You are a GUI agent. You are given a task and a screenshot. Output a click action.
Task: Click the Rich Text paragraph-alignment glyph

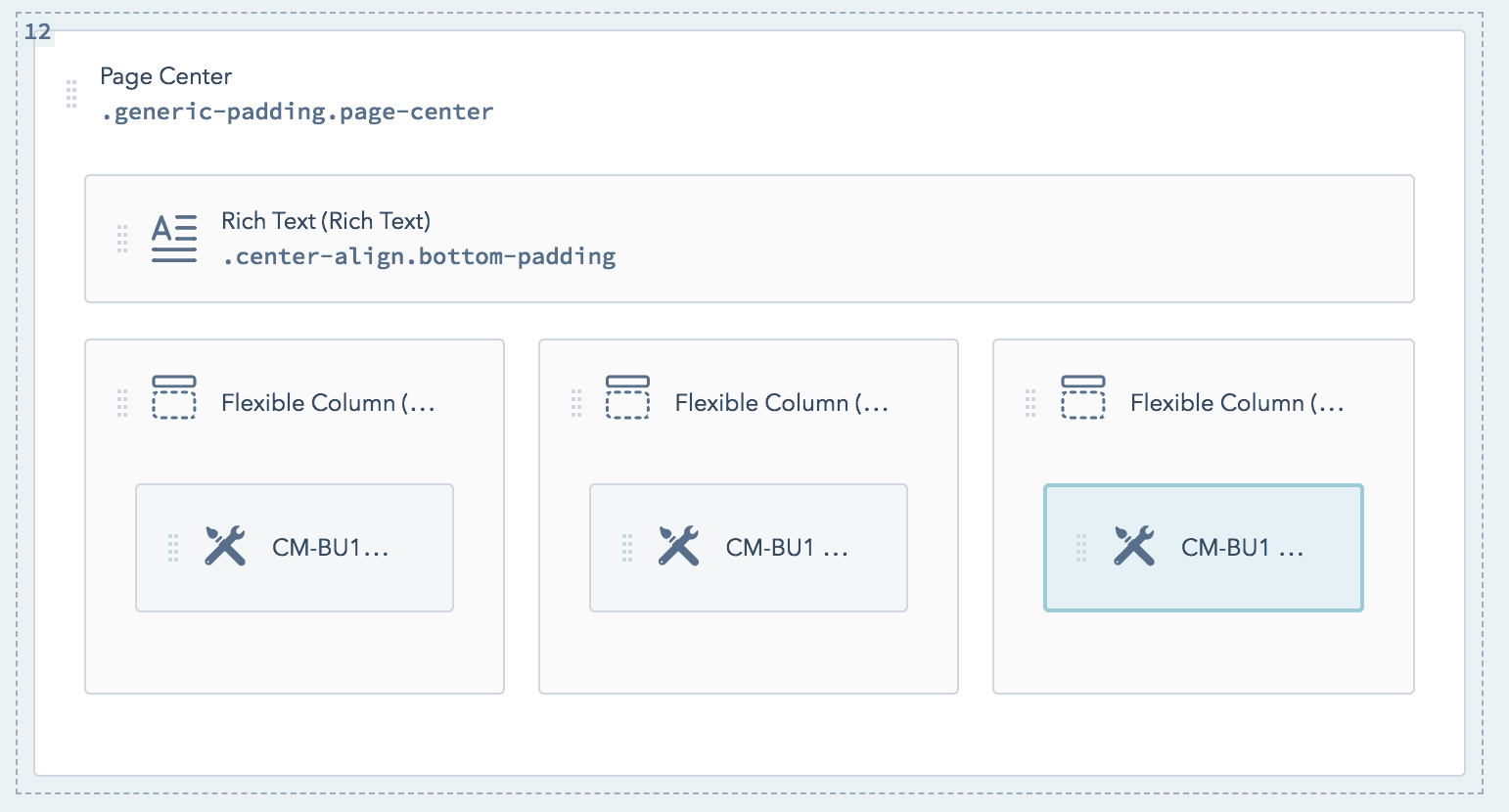[x=173, y=237]
